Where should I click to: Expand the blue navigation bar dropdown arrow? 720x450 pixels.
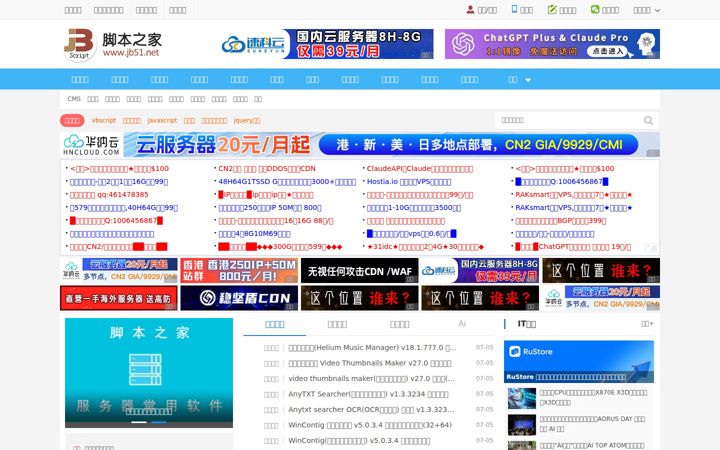click(528, 80)
